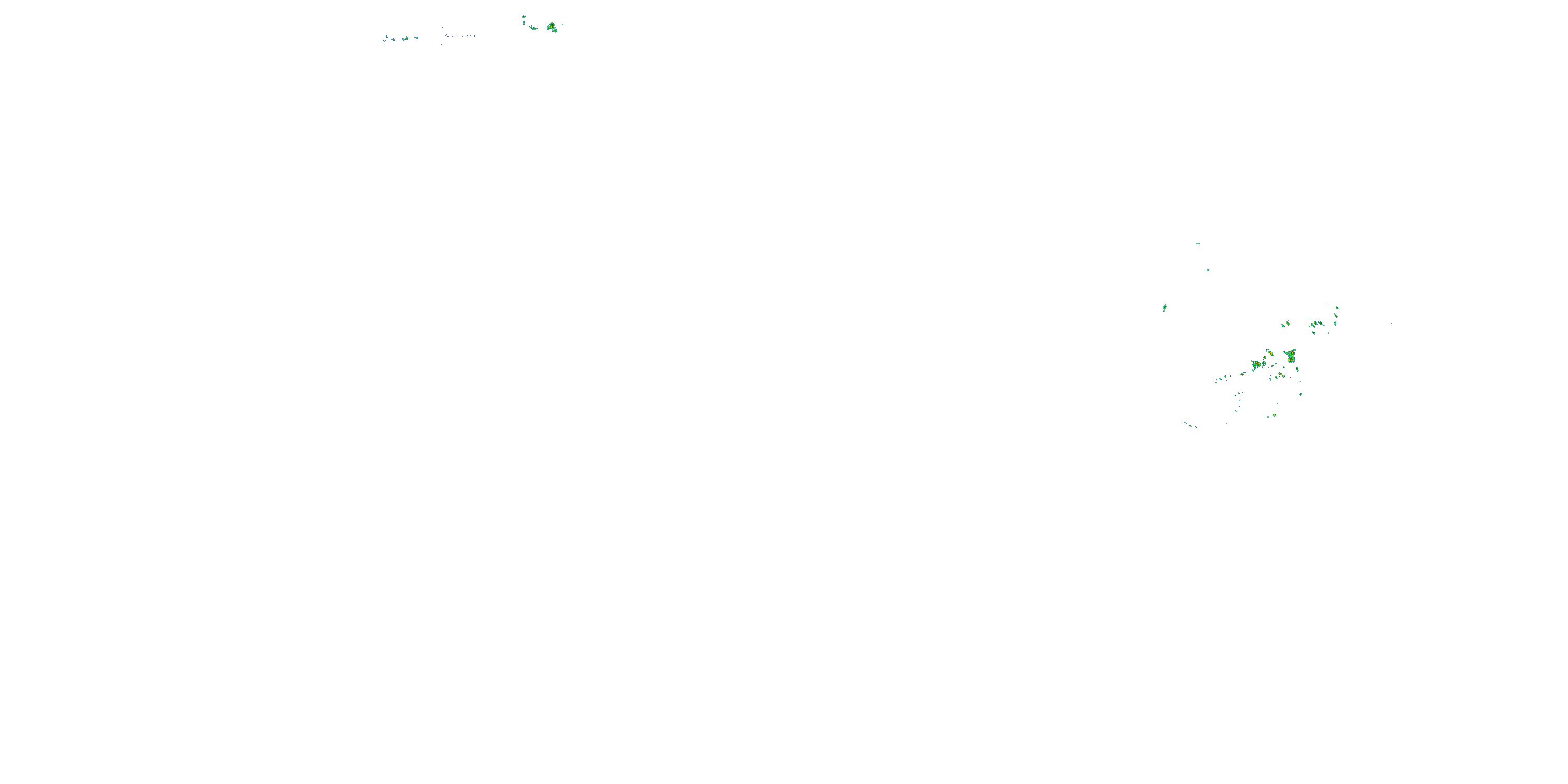Click the vertical stack of green cells at northeast
1568x784 pixels.
coord(1336,315)
